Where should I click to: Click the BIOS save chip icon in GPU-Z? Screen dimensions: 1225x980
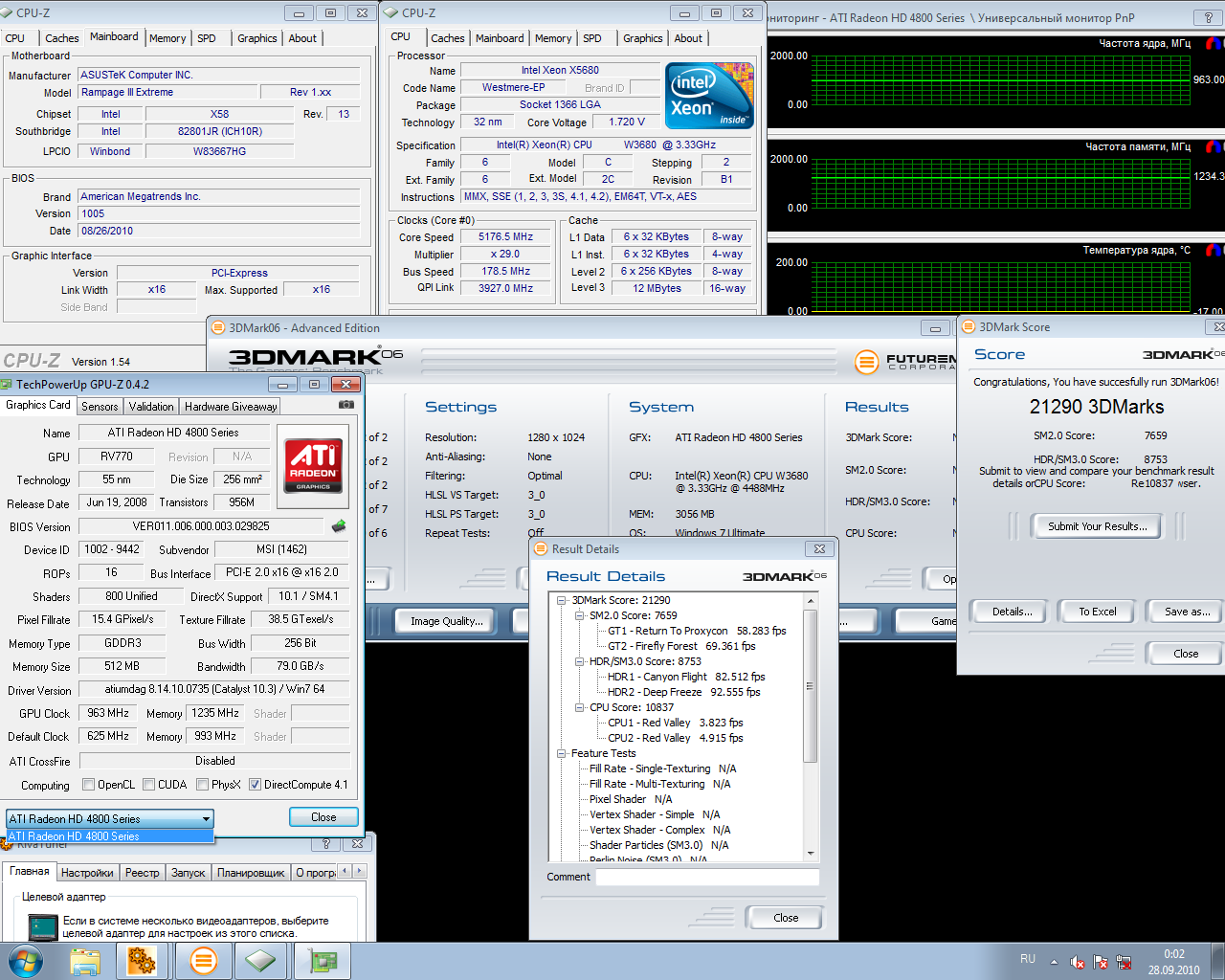(339, 525)
